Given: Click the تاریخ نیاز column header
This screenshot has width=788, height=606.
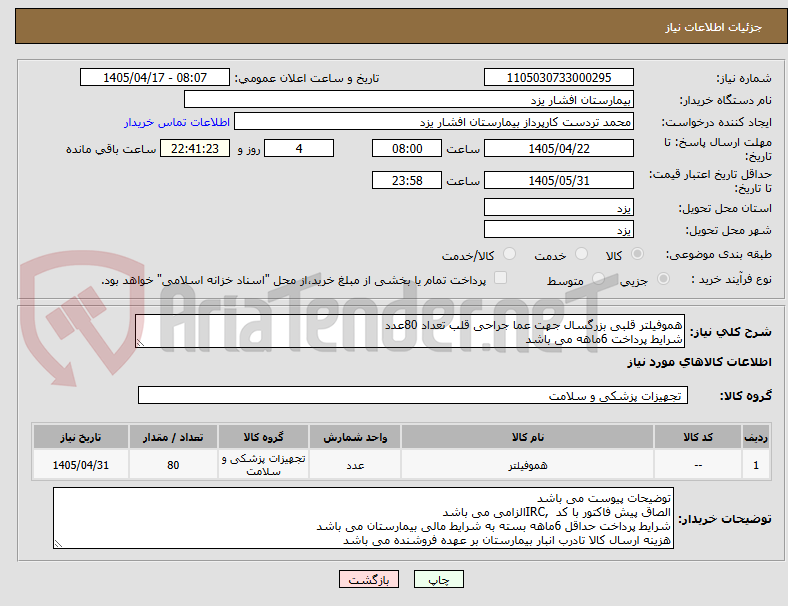Looking at the screenshot, I should coord(80,437).
